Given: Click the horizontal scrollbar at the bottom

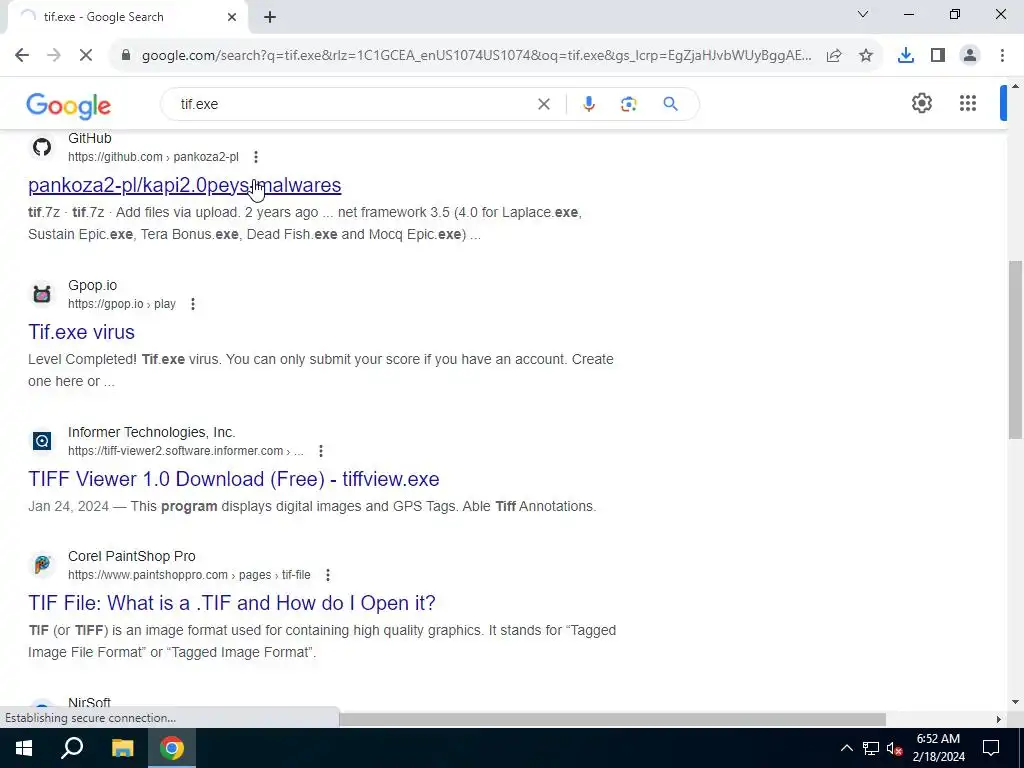Looking at the screenshot, I should (613, 719).
